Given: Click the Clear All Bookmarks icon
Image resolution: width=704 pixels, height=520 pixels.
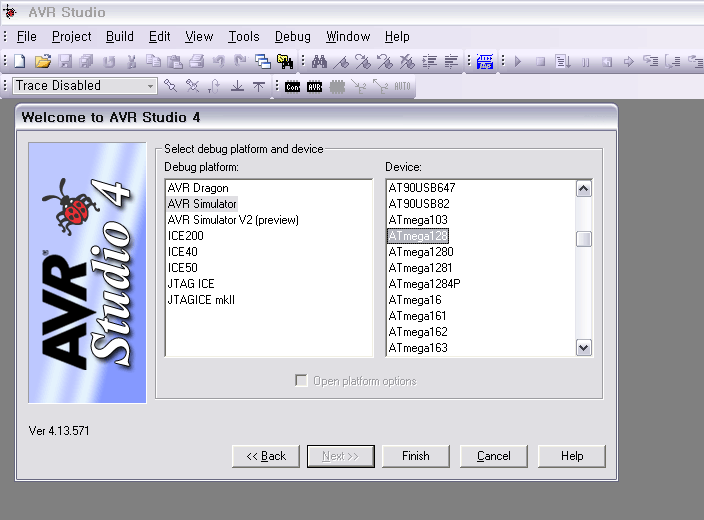Looking at the screenshot, I should point(407,62).
